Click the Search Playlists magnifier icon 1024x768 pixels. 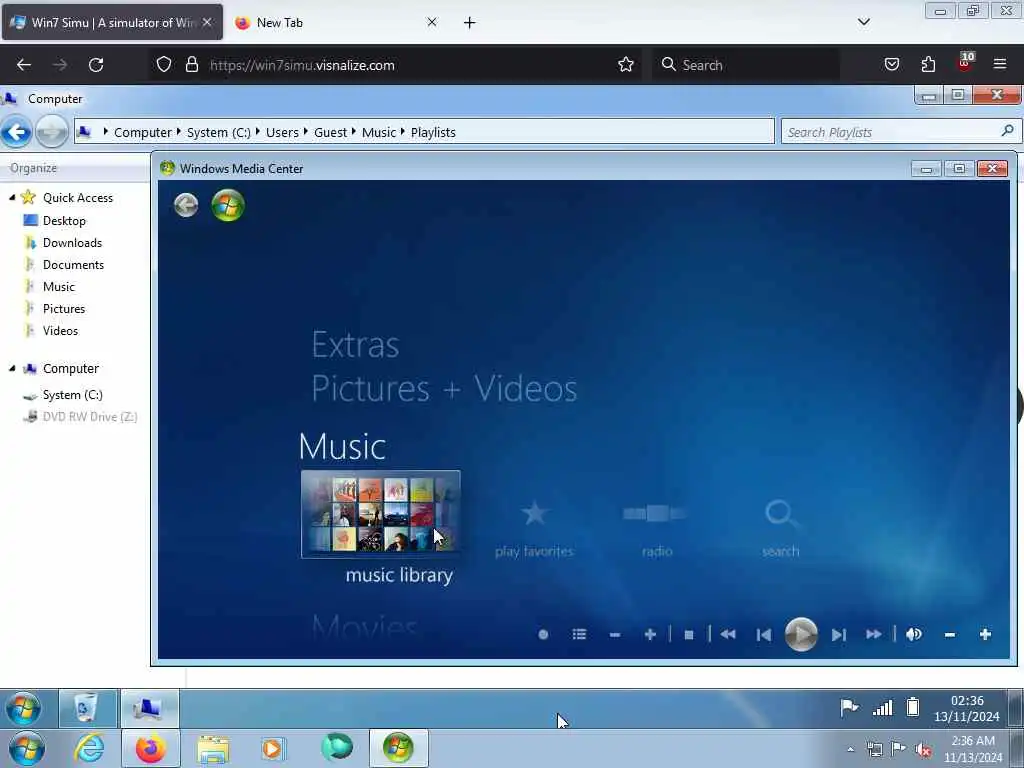coord(1007,131)
